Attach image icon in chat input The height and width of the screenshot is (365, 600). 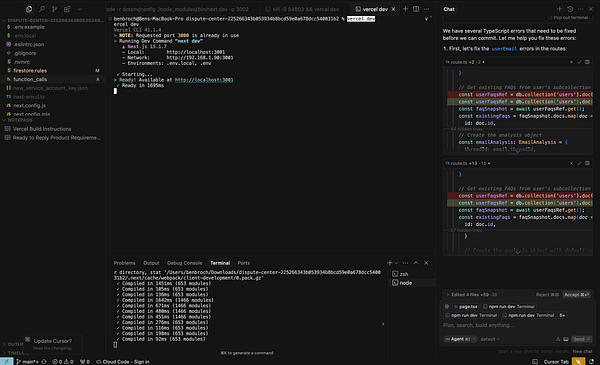[x=566, y=339]
